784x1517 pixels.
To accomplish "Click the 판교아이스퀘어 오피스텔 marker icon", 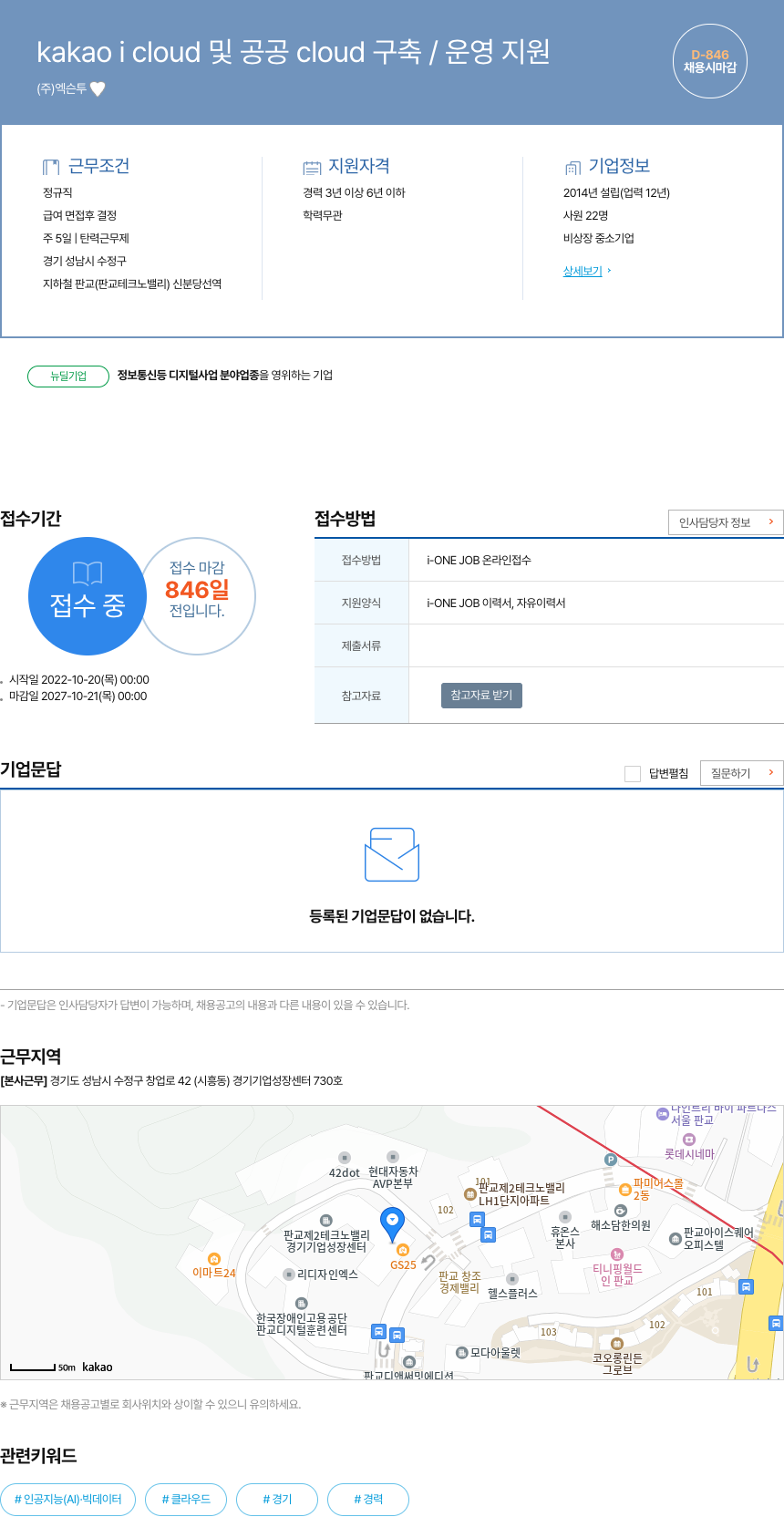I will [675, 1238].
